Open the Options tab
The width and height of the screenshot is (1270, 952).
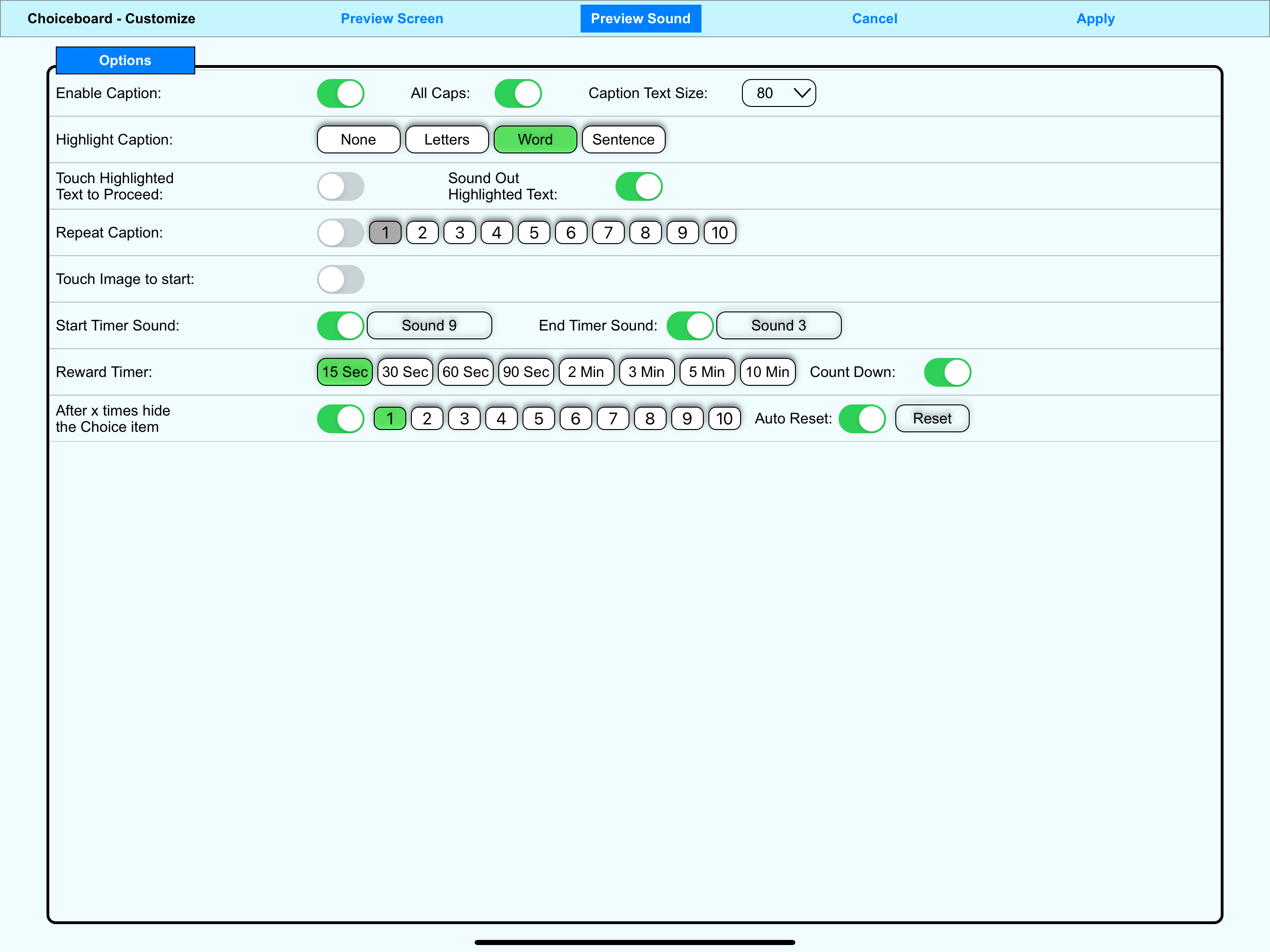coord(125,60)
